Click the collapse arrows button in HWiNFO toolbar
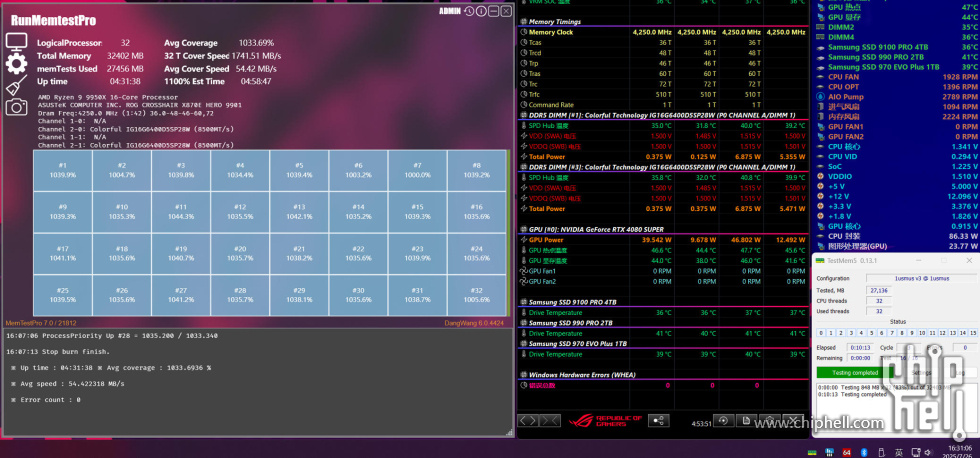This screenshot has width=980, height=458. 551,421
